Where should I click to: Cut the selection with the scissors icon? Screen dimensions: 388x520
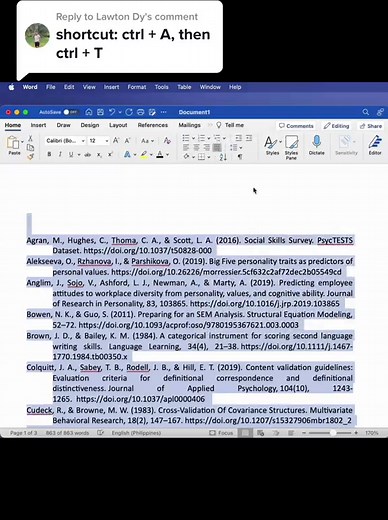pos(30,138)
